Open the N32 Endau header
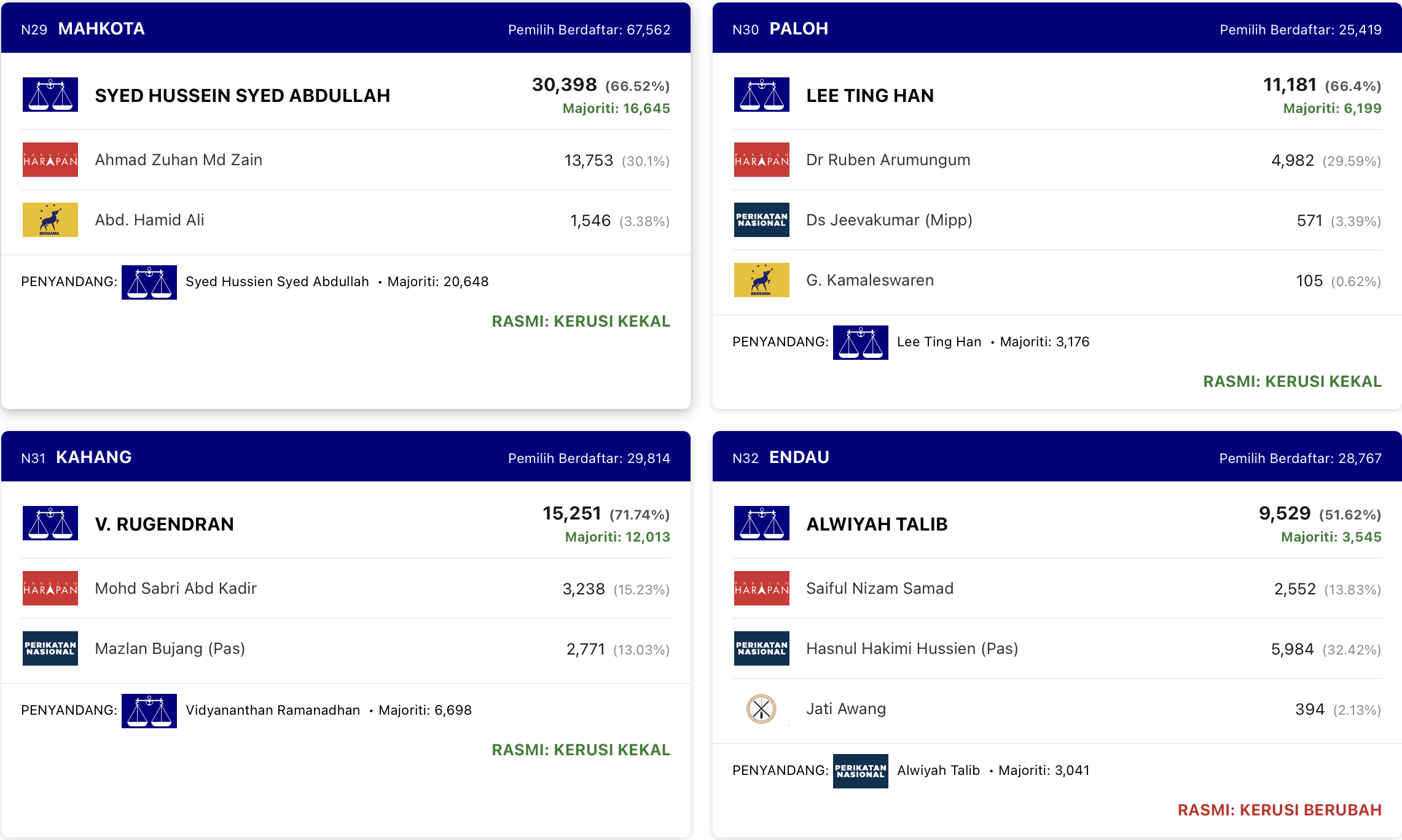This screenshot has height=840, width=1402. (1057, 457)
